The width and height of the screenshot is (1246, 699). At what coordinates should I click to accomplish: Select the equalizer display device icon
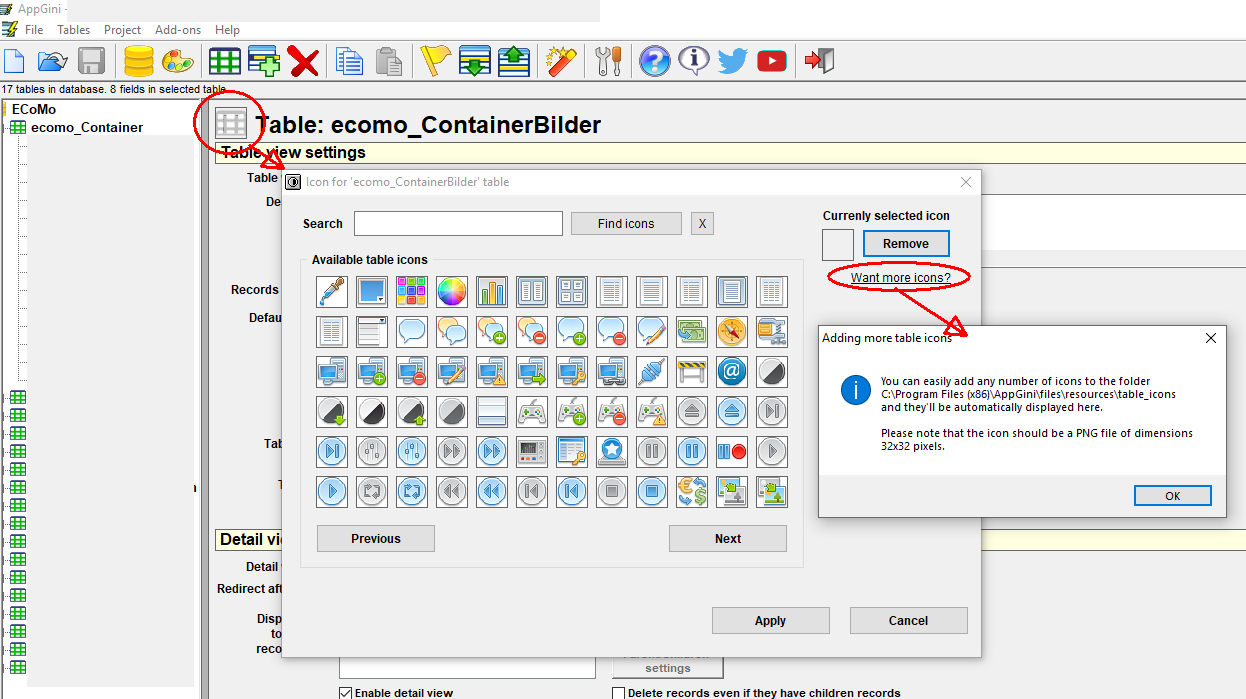click(x=532, y=452)
